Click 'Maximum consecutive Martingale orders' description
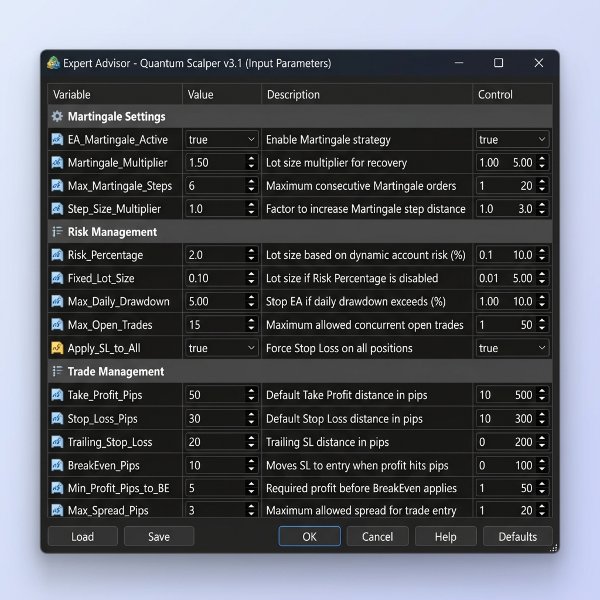 [361, 186]
